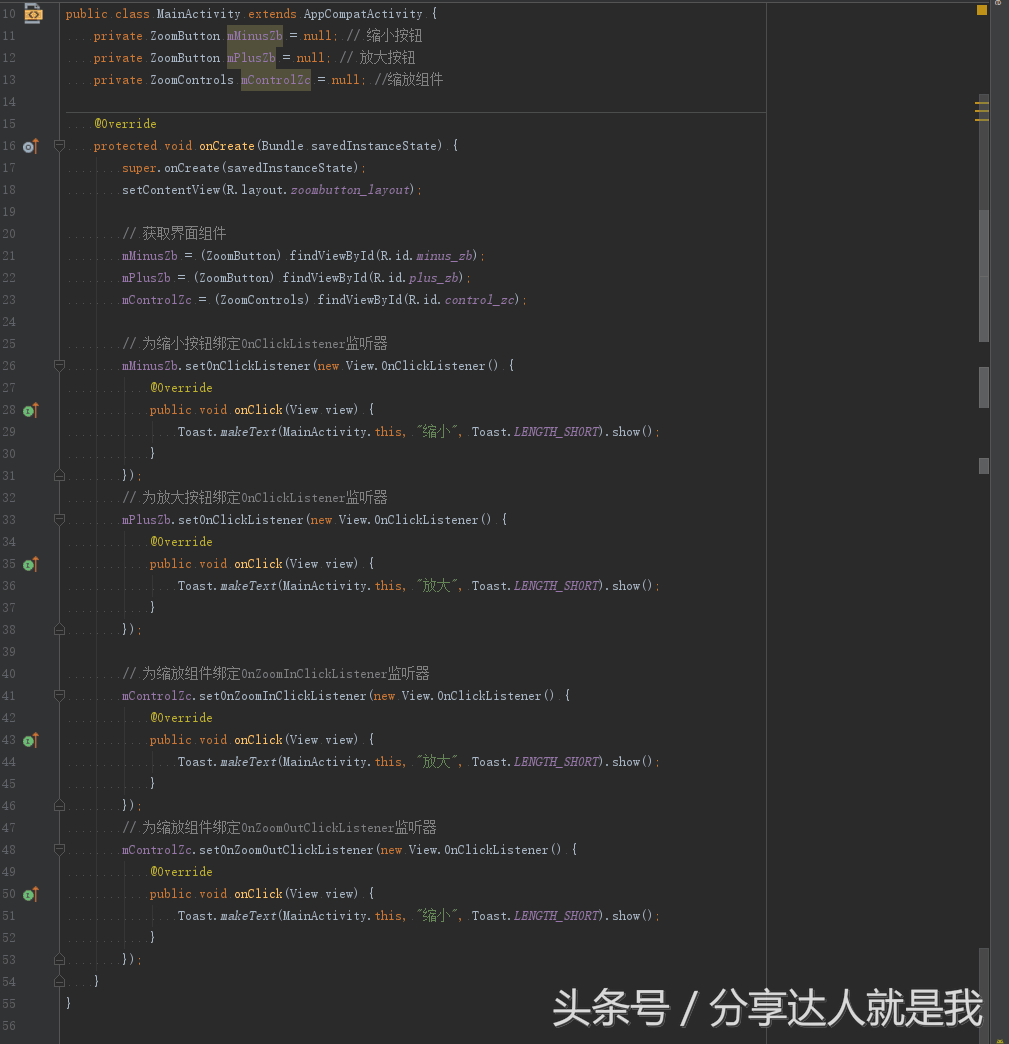Collapse the mMinusZb click listener block
The height and width of the screenshot is (1044, 1009).
pyautogui.click(x=58, y=365)
